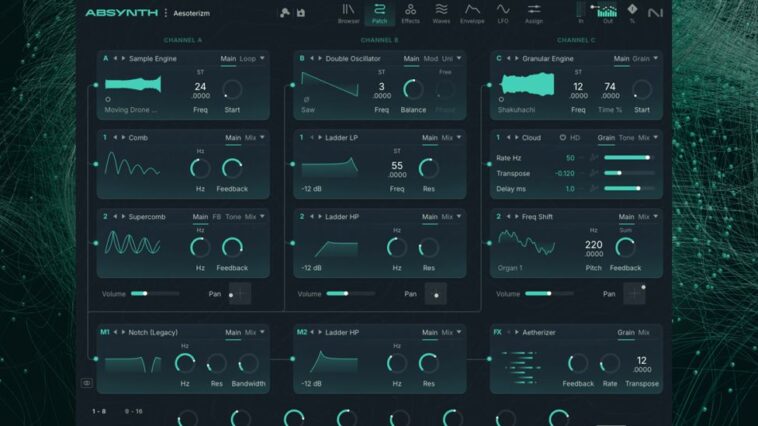758x426 pixels.
Task: Toggle channel A slot 1 Comb on/off
Action: tap(104, 138)
